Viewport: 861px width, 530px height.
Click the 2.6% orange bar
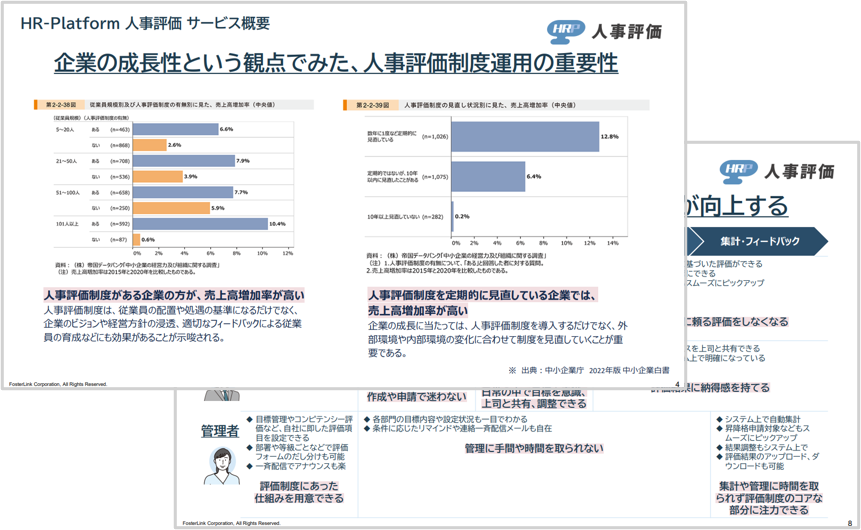150,145
